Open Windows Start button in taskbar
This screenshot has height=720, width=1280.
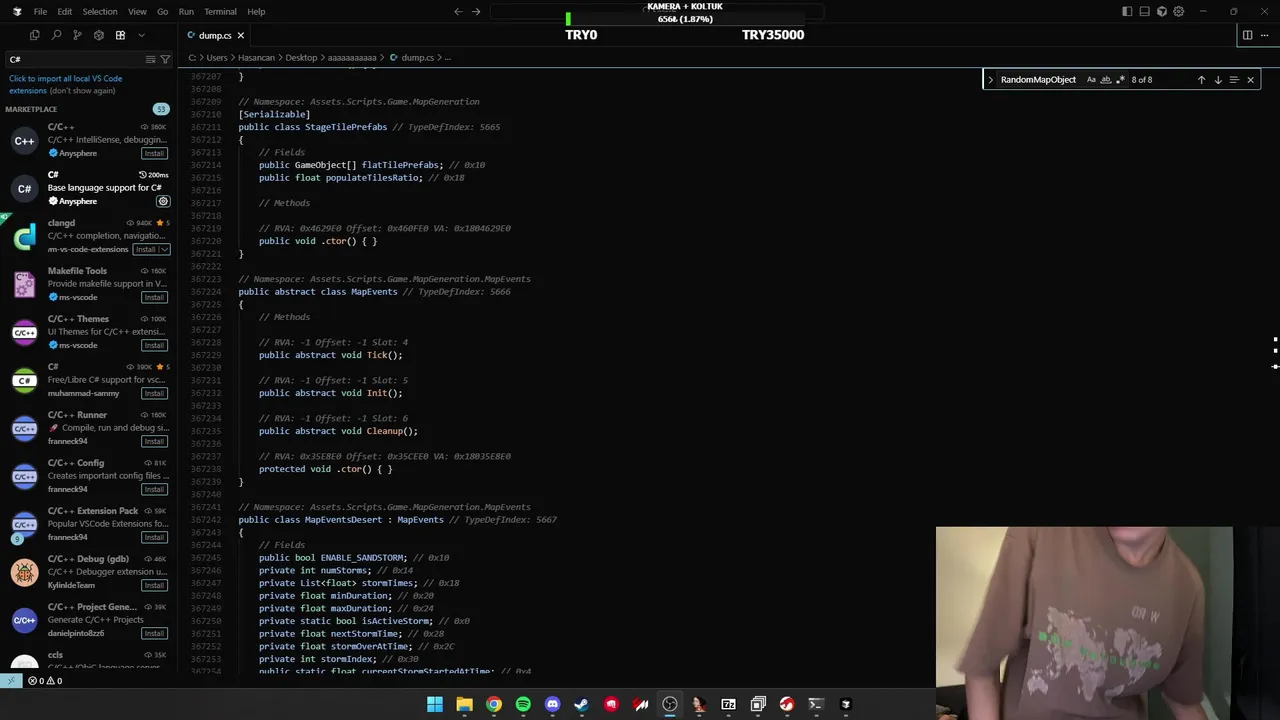435,704
